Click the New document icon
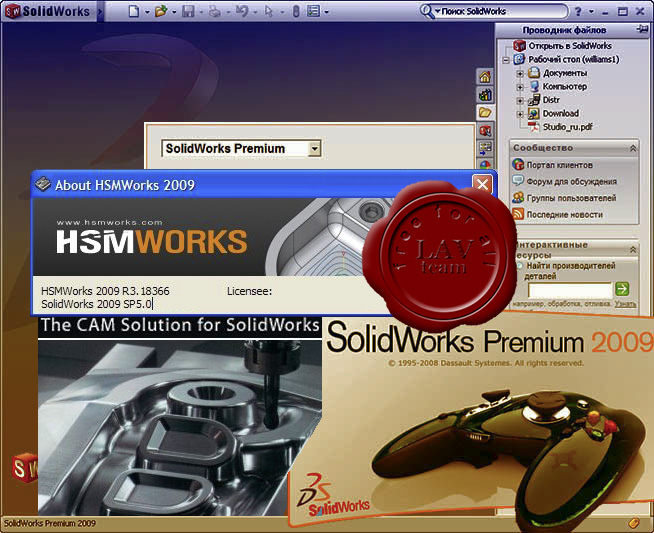Screen dimensions: 654x533 coord(134,11)
